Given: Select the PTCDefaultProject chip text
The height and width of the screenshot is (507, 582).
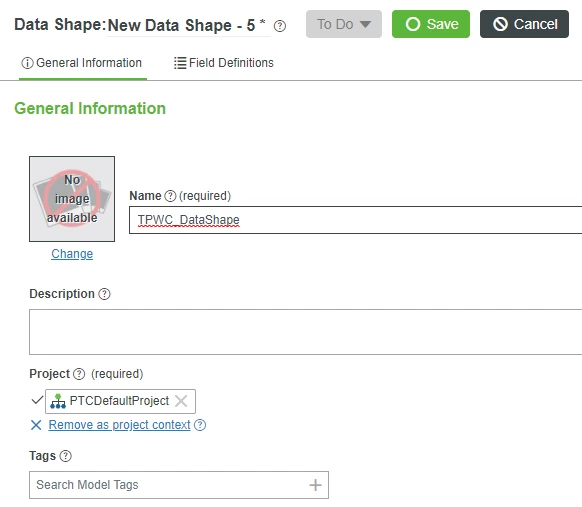Looking at the screenshot, I should tap(119, 401).
